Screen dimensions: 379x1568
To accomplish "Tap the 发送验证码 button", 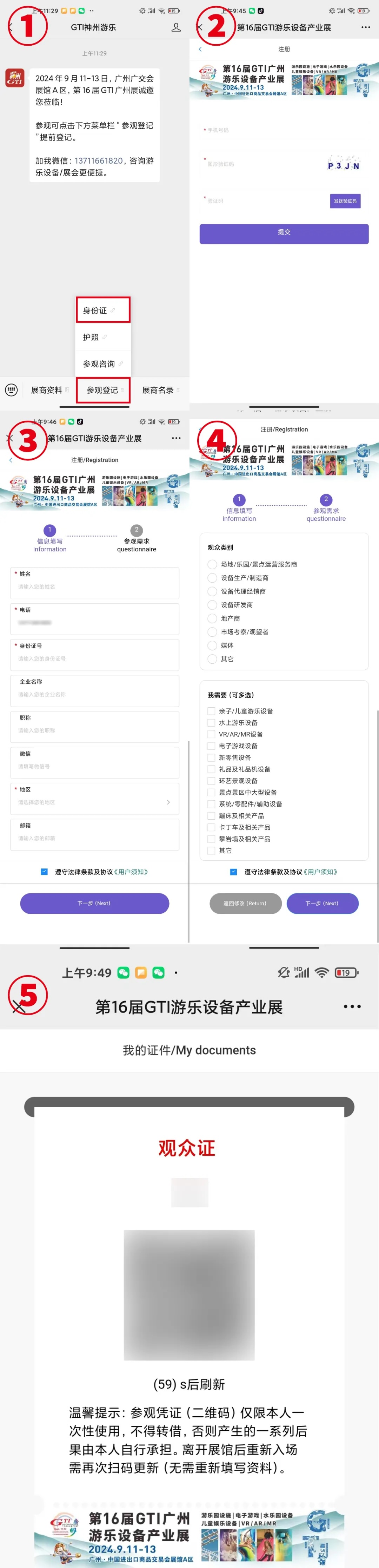I will click(346, 201).
